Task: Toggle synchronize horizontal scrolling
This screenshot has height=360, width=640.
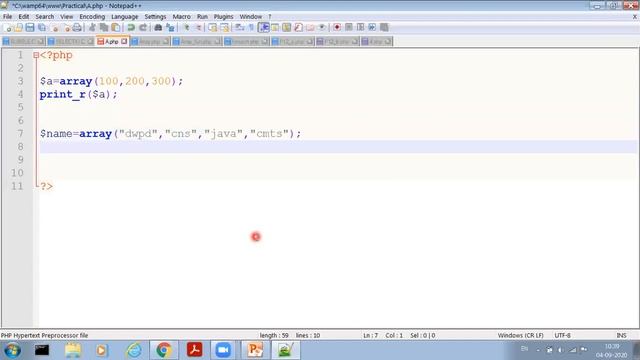Action: [224, 27]
